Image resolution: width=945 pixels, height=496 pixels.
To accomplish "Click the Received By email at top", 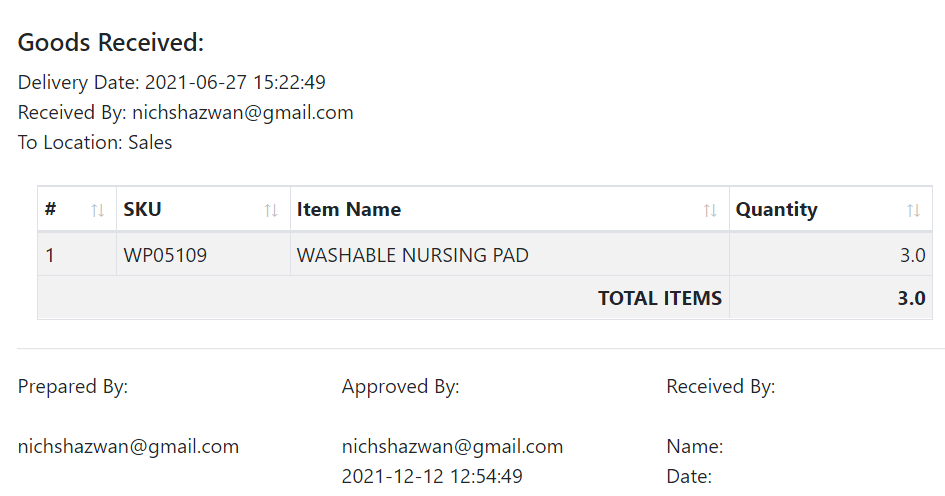I will click(x=243, y=113).
